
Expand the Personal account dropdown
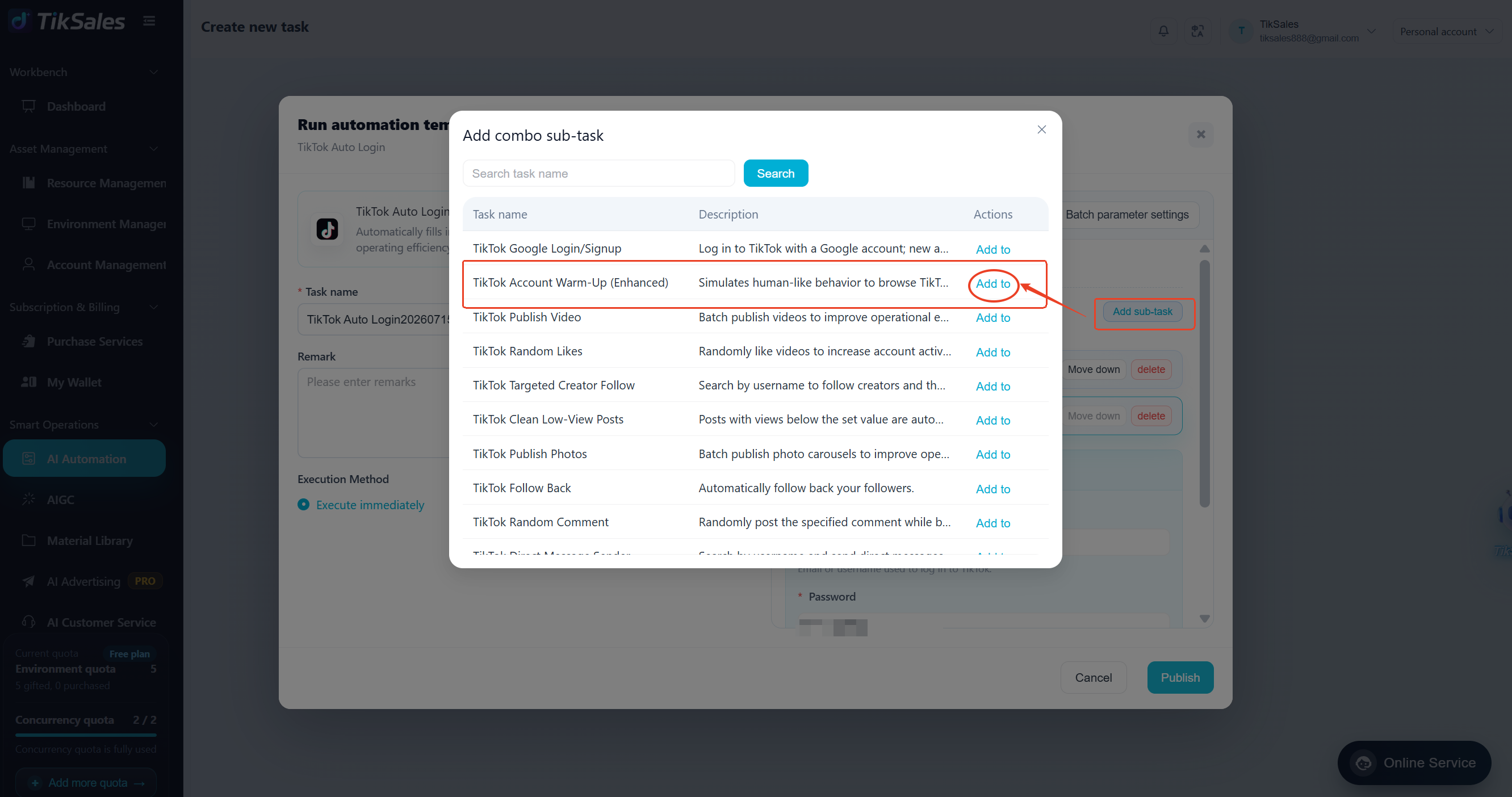point(1447,31)
